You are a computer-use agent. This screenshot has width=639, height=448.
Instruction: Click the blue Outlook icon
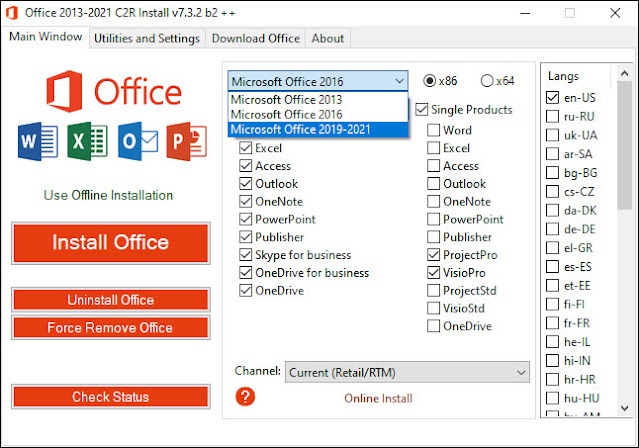pos(138,141)
